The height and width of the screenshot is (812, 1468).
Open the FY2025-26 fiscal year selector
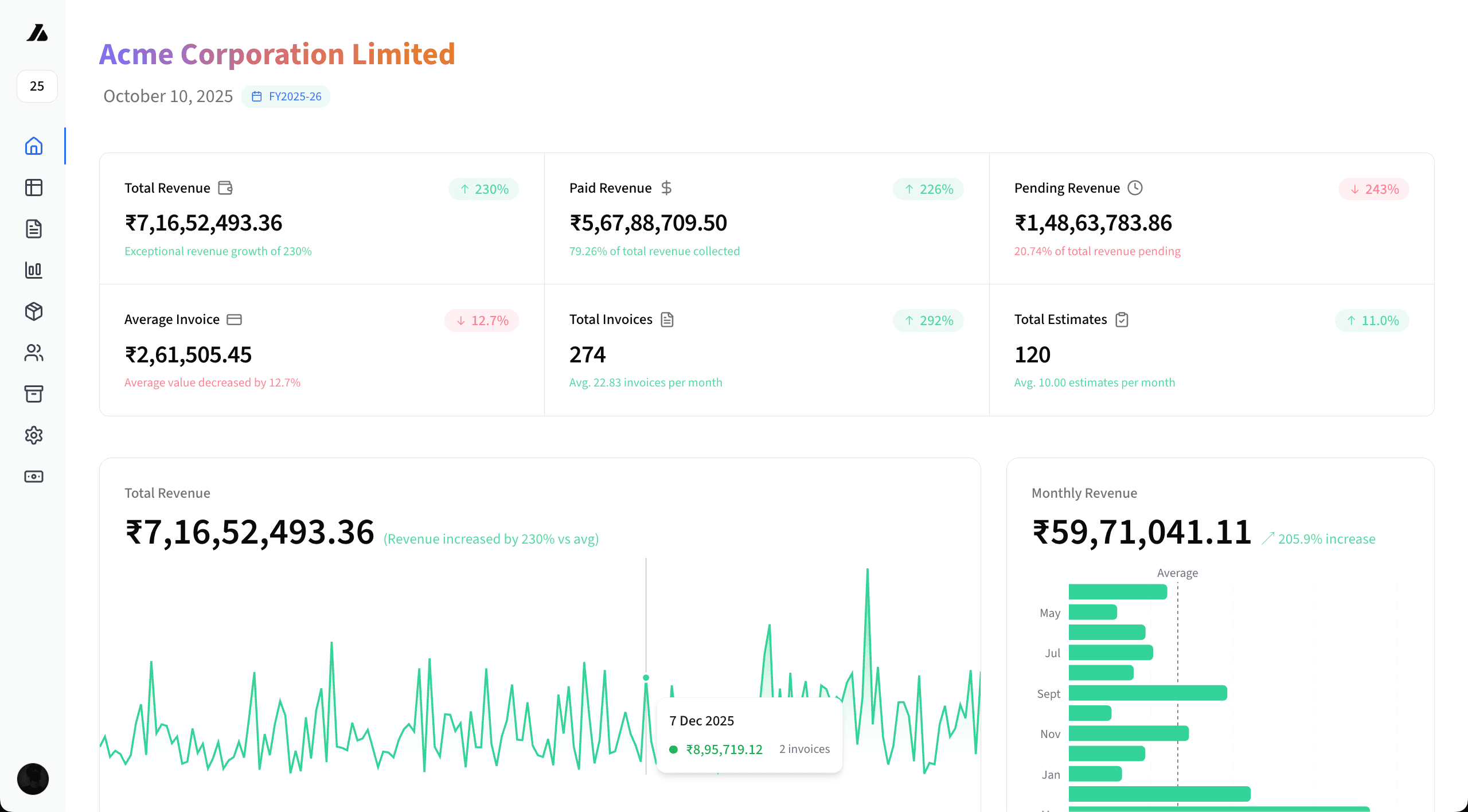pyautogui.click(x=286, y=96)
